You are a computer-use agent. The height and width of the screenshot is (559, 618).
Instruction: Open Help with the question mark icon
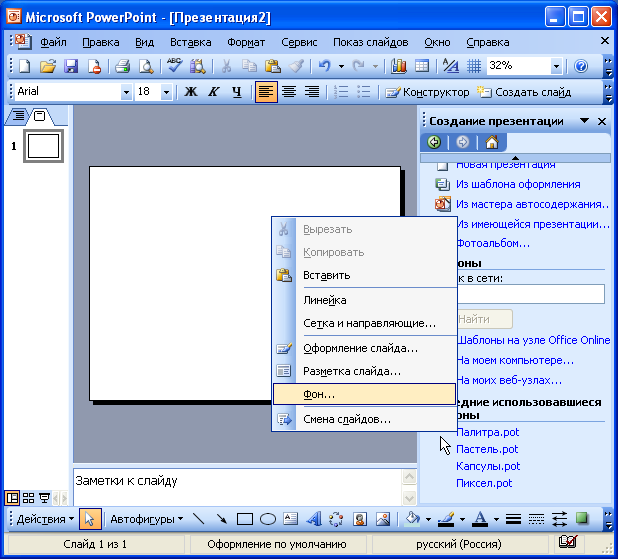click(581, 66)
